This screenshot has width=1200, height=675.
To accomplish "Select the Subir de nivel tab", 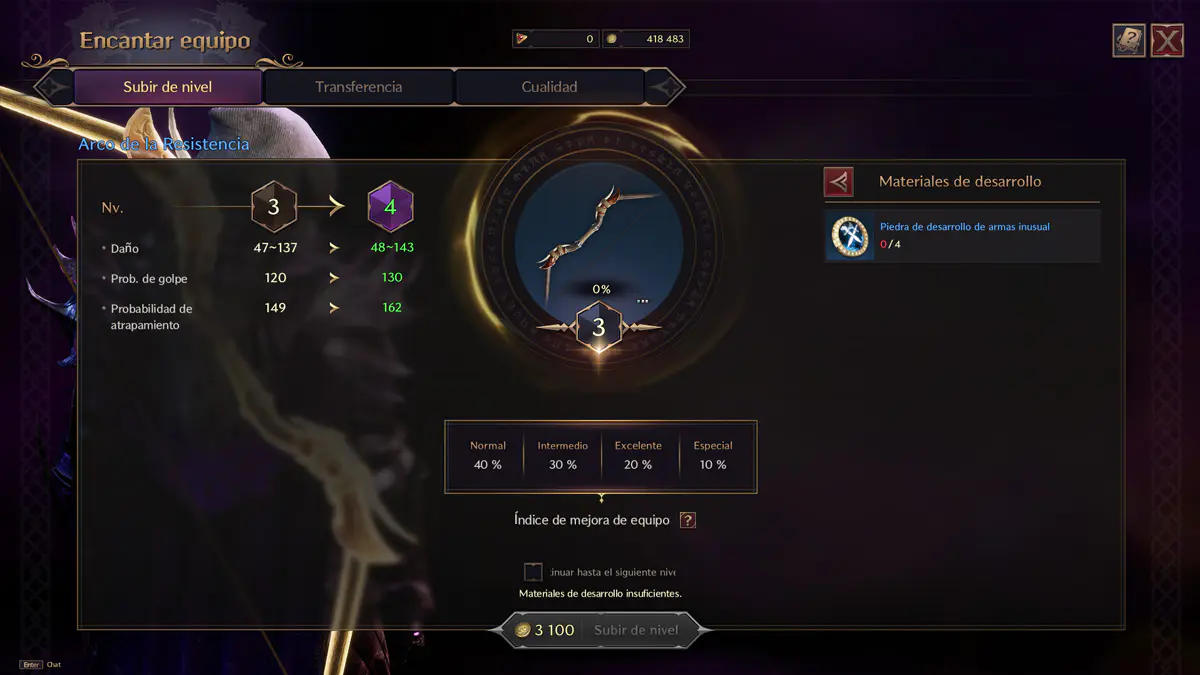I will pyautogui.click(x=167, y=87).
